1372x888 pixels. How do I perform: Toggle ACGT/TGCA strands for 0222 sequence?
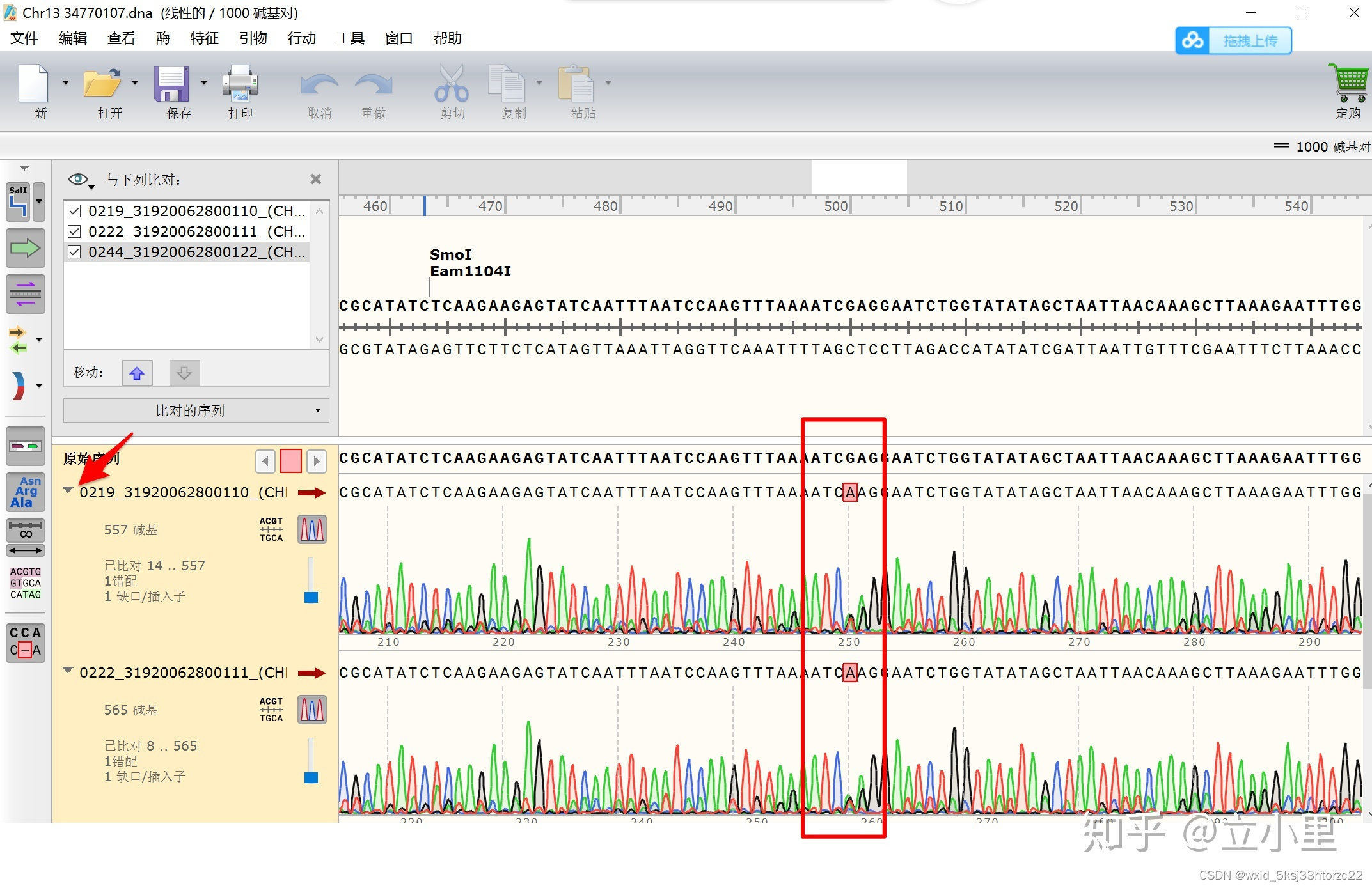coord(271,710)
